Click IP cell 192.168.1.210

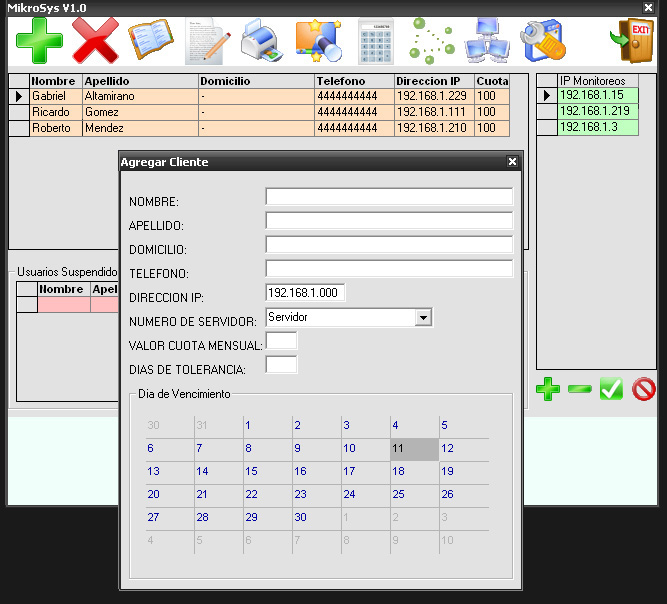pyautogui.click(x=434, y=128)
